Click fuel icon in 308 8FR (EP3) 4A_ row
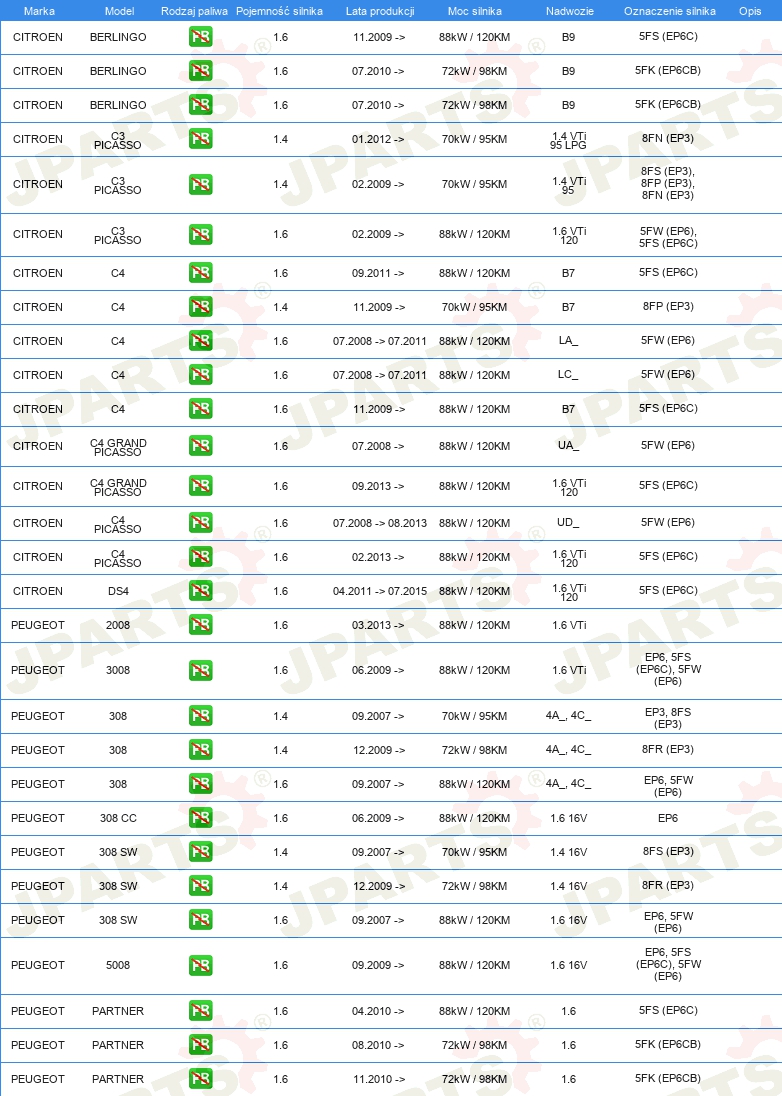The image size is (782, 1096). click(x=201, y=750)
